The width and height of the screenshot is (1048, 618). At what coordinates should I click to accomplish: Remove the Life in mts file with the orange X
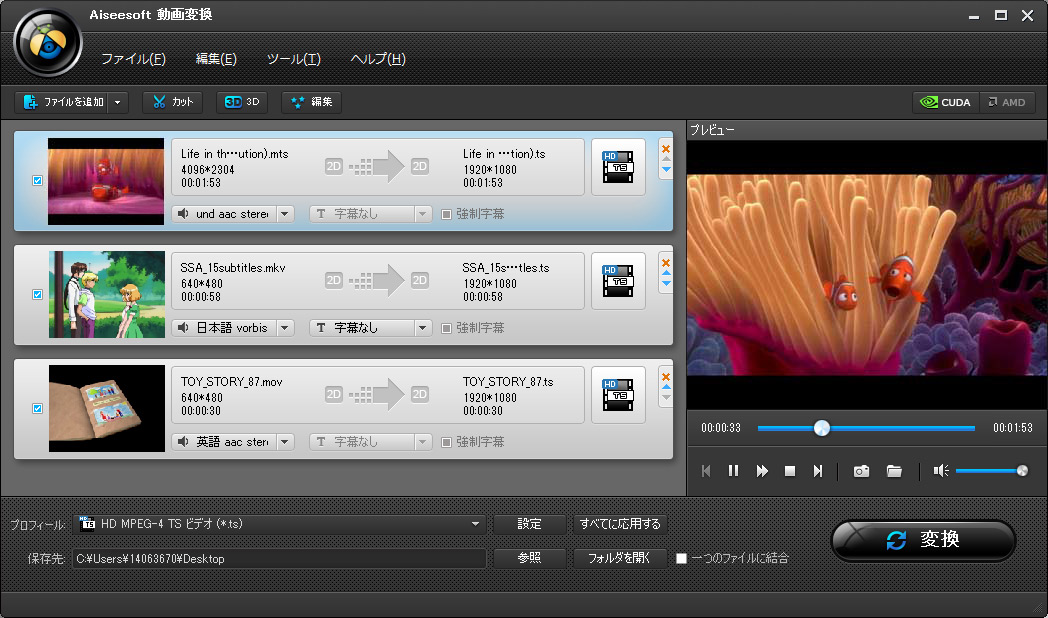666,148
